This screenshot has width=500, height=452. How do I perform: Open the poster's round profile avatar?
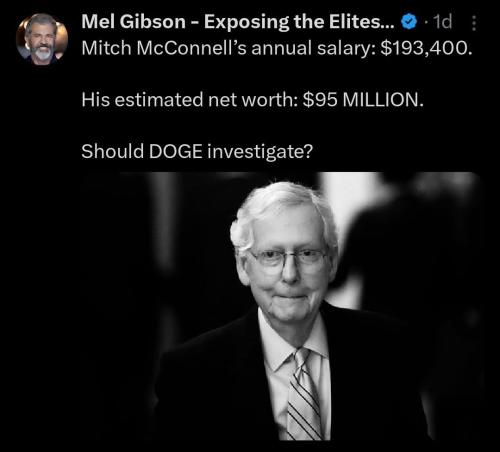42,39
